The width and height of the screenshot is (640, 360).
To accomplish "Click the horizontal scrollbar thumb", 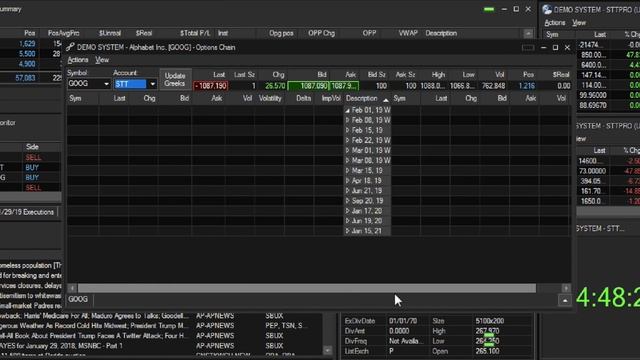I will tap(307, 288).
